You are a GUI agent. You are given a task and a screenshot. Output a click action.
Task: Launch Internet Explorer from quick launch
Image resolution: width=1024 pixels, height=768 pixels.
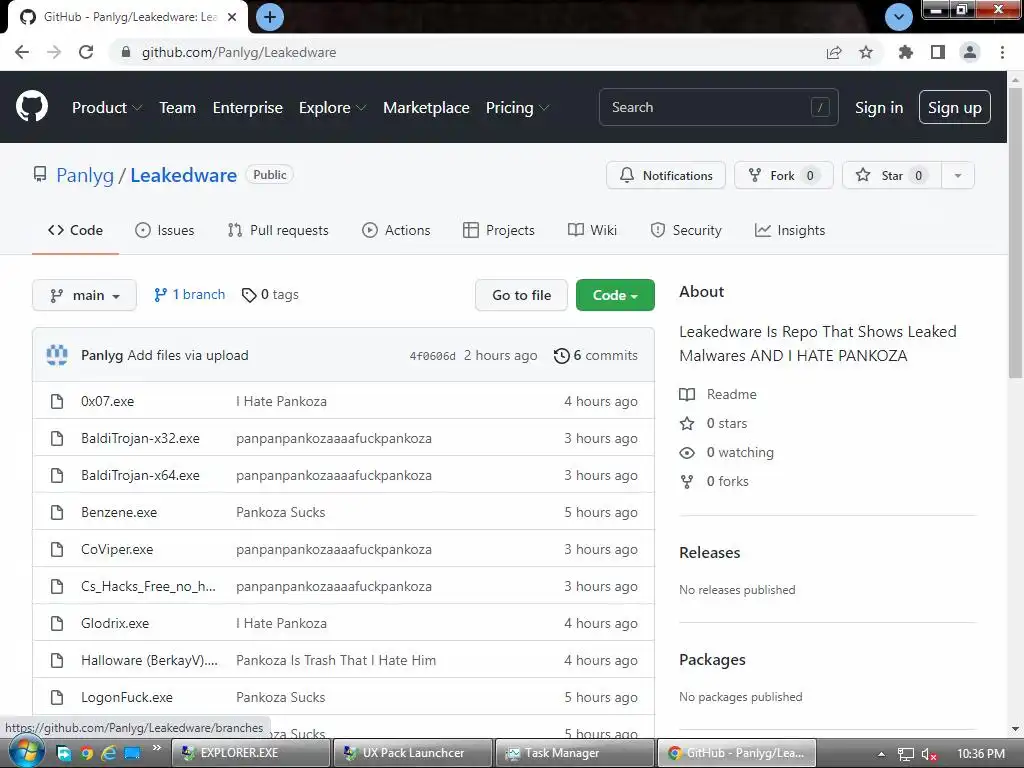[x=108, y=753]
